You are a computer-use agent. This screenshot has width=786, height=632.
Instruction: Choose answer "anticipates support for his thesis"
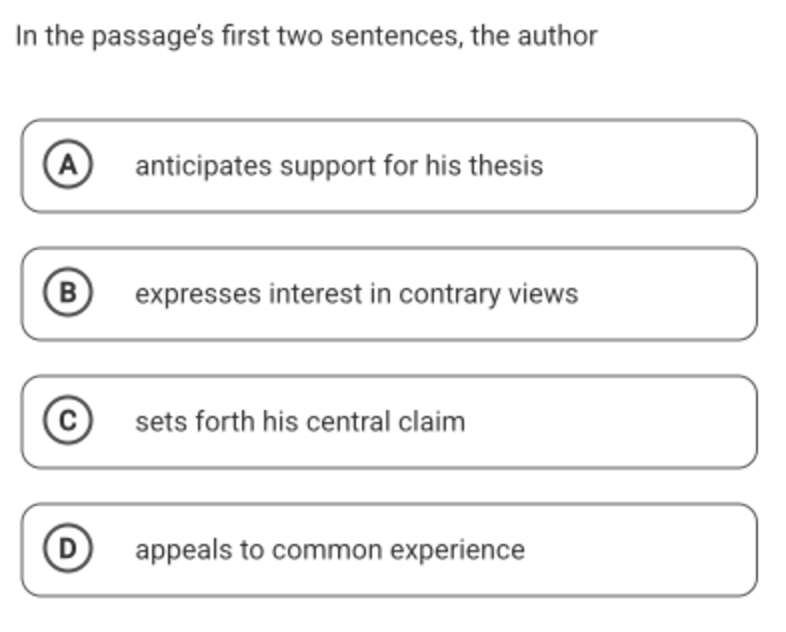(x=389, y=166)
